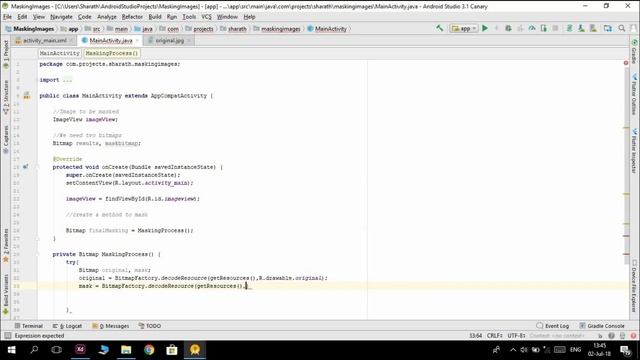Open the Run menu

[172, 17]
